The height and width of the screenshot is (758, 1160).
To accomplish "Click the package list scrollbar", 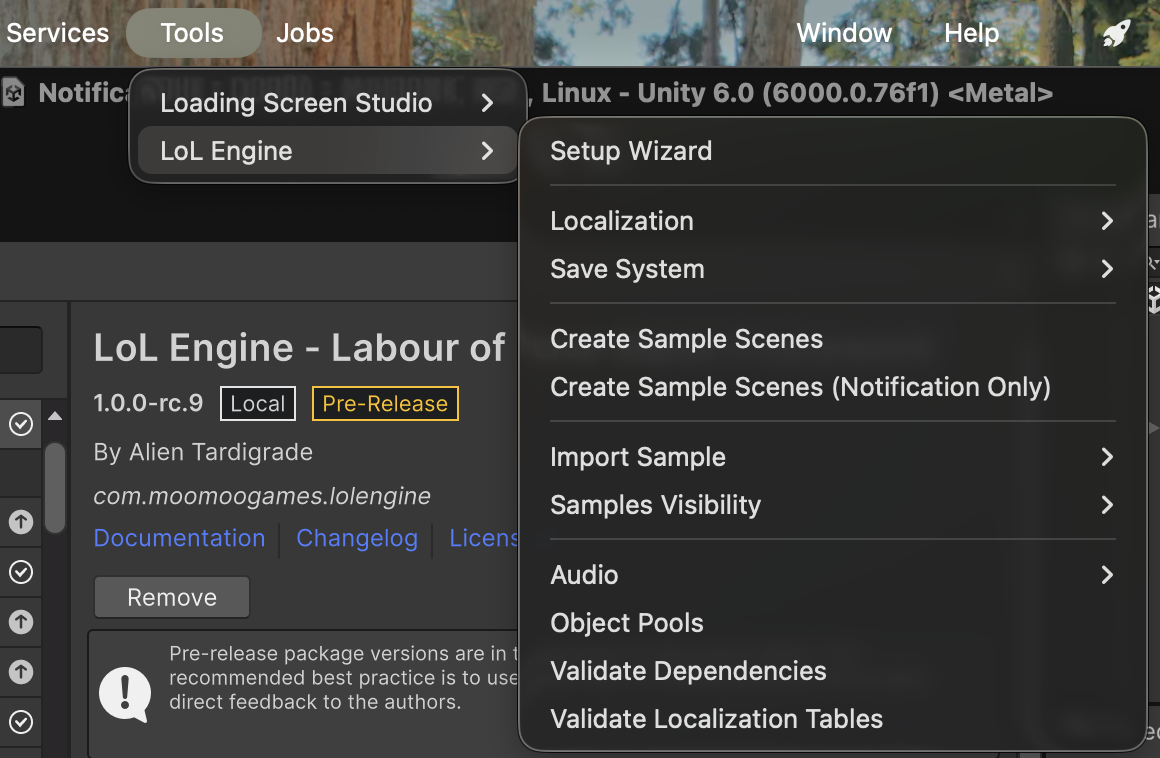I will tap(55, 488).
